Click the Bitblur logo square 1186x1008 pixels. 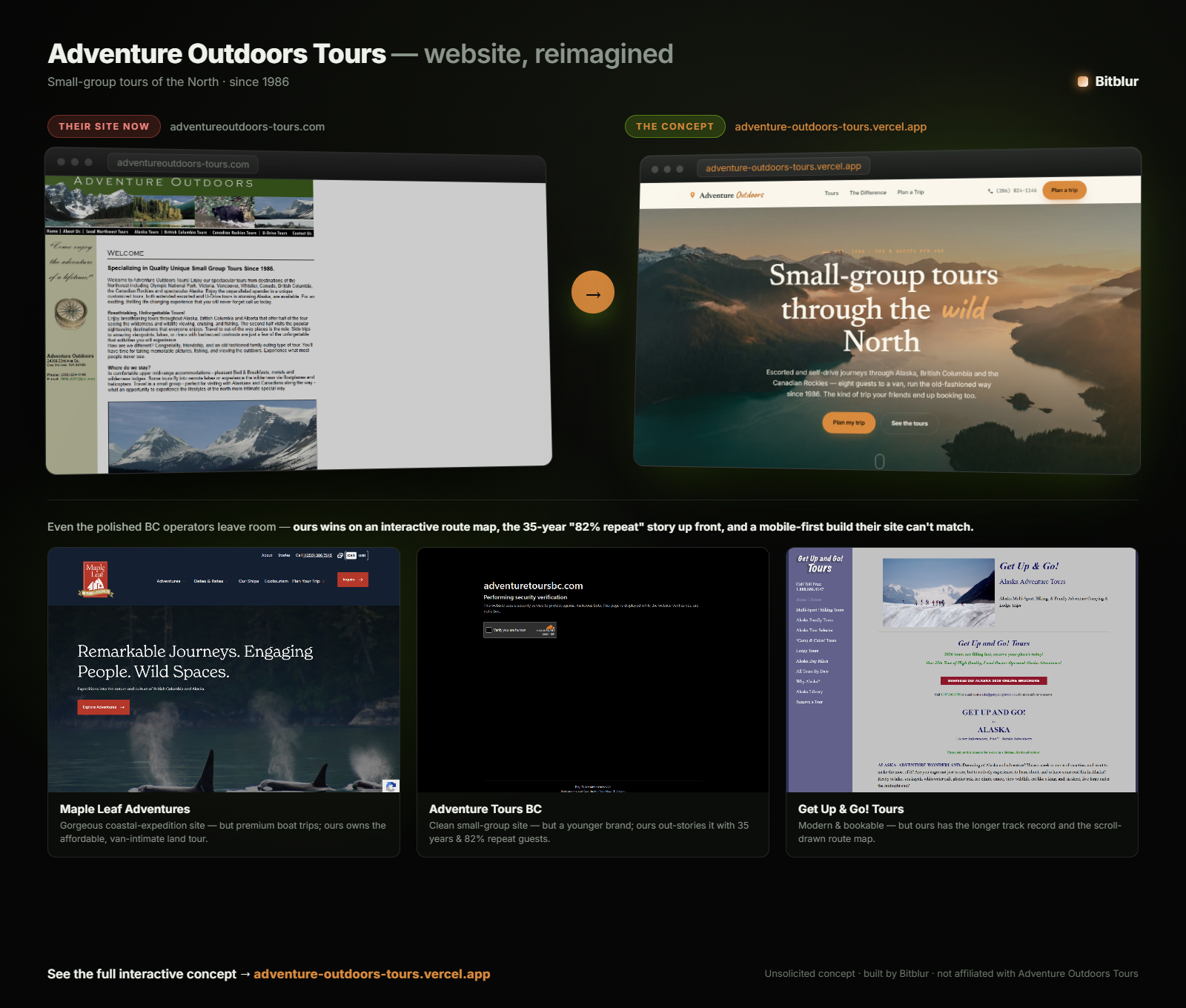[1083, 82]
